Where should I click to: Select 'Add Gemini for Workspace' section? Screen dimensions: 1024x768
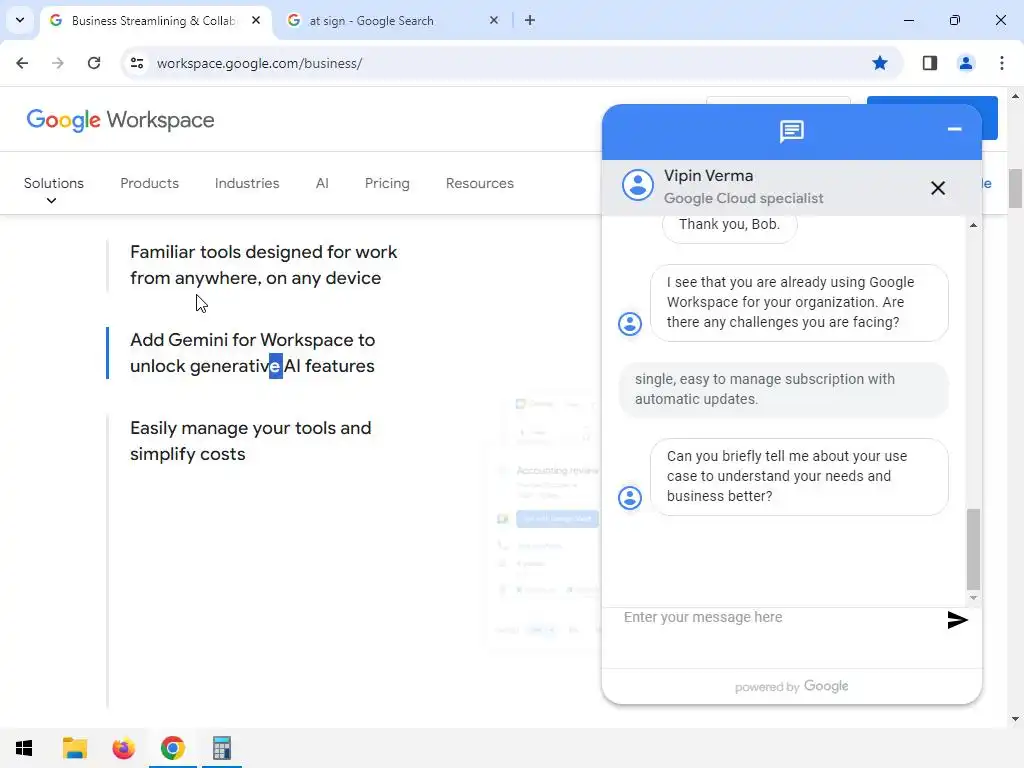(x=253, y=353)
